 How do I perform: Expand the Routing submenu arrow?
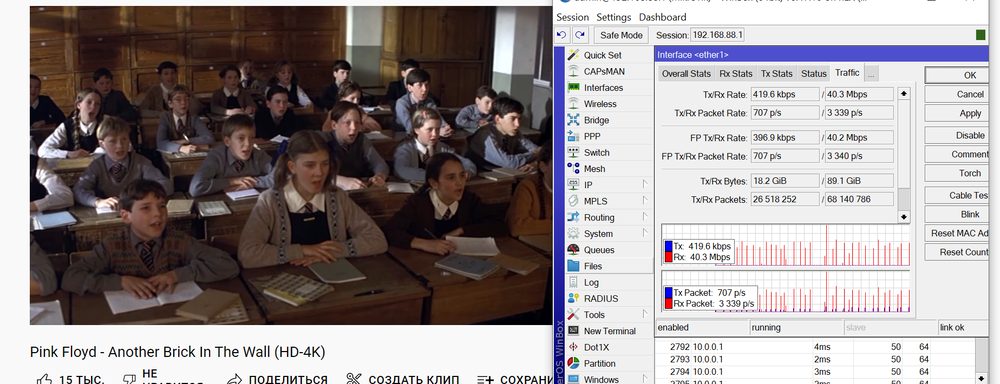click(645, 217)
